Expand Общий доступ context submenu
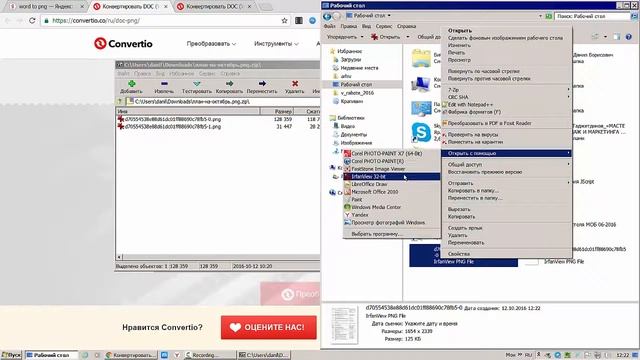This screenshot has width=640, height=360. pos(506,164)
